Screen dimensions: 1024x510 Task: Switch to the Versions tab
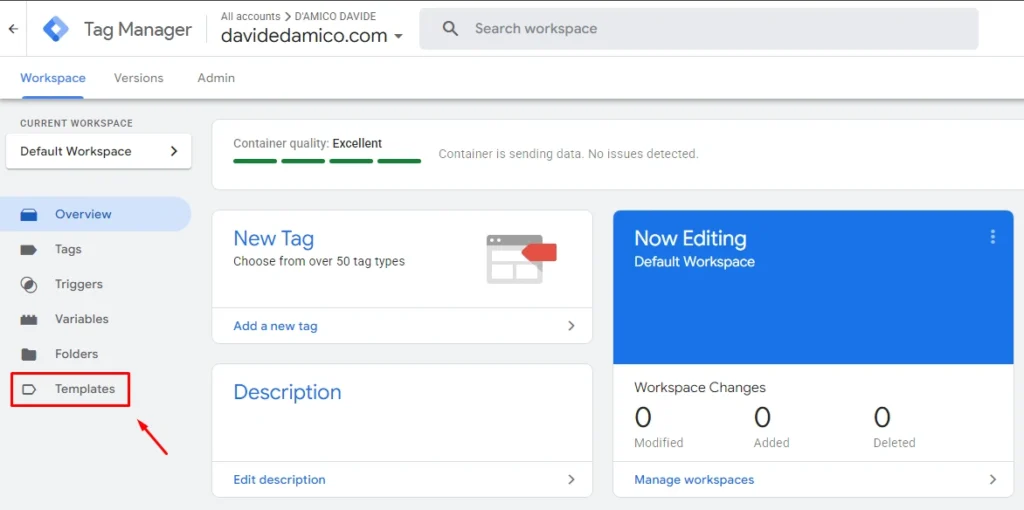click(138, 78)
